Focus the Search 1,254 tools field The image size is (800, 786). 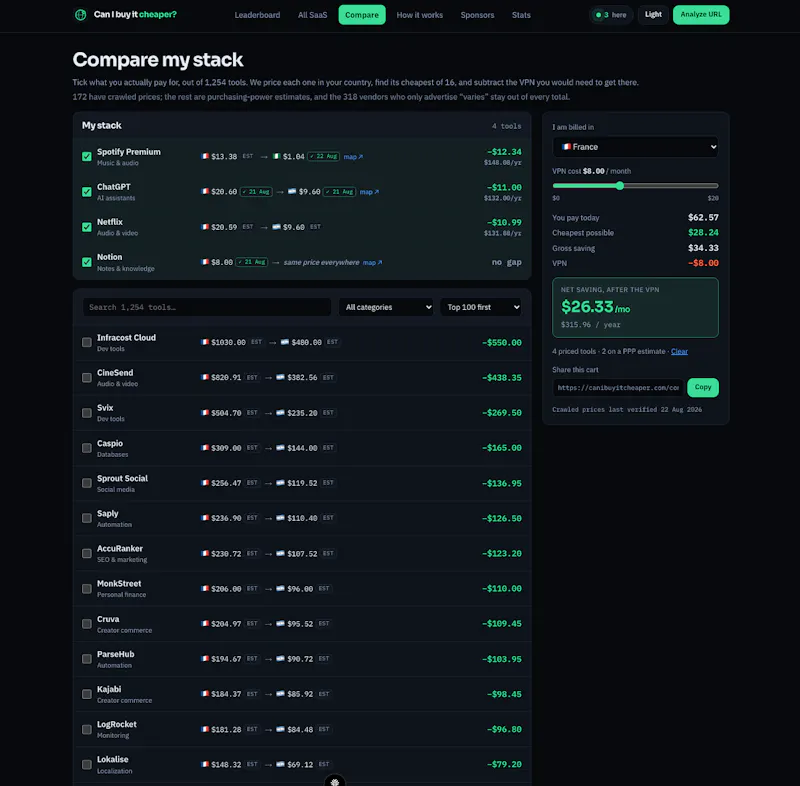[x=207, y=307]
